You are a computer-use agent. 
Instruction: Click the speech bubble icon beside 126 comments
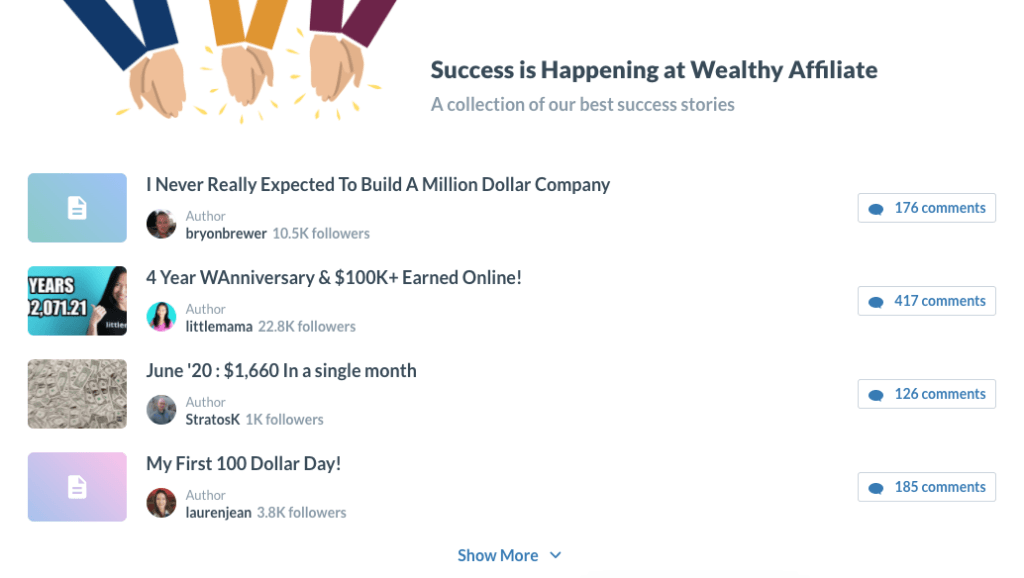point(876,395)
